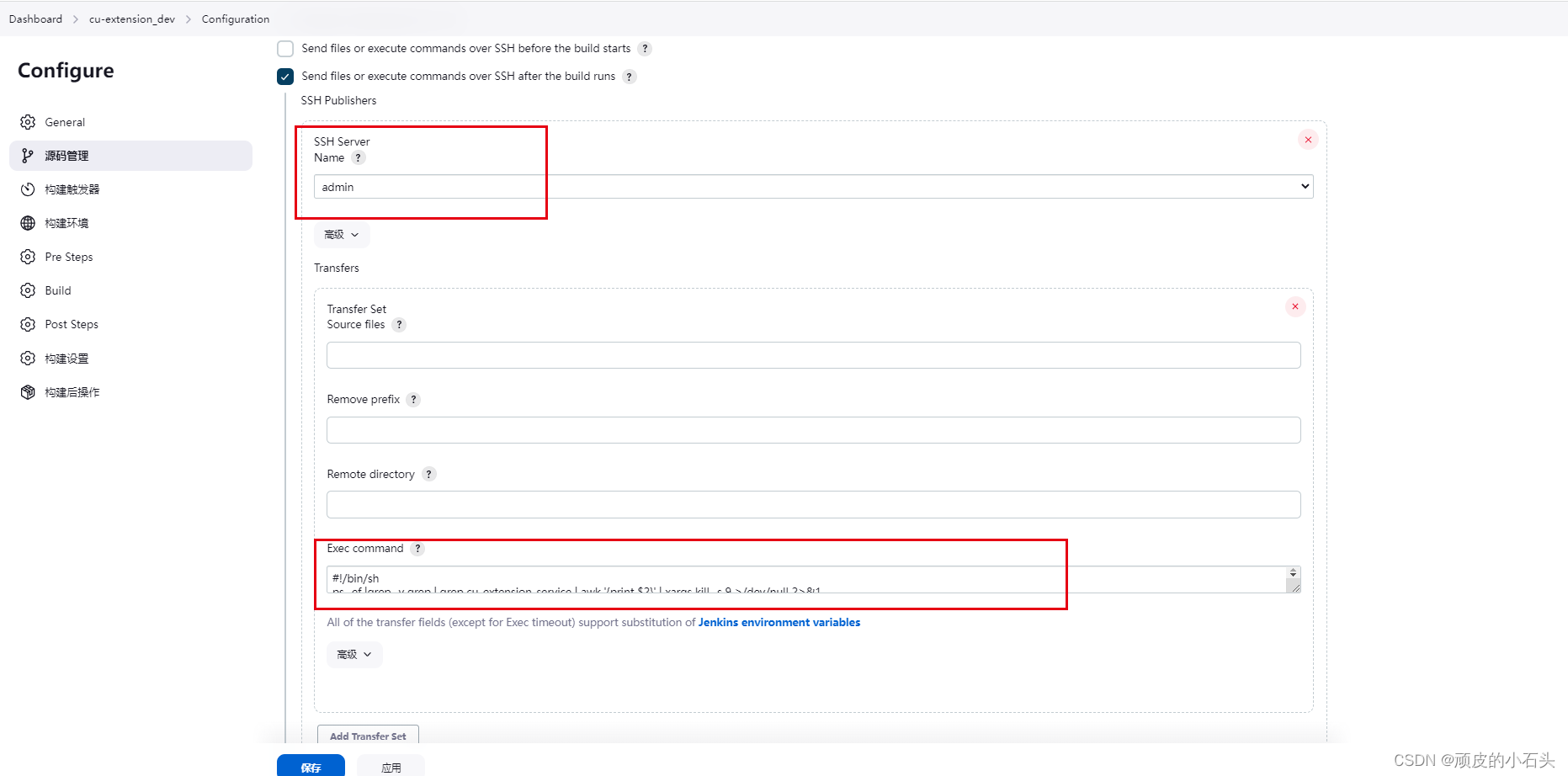This screenshot has height=776, width=1568.
Task: Click the 构建设置 gear icon
Action: tap(28, 359)
